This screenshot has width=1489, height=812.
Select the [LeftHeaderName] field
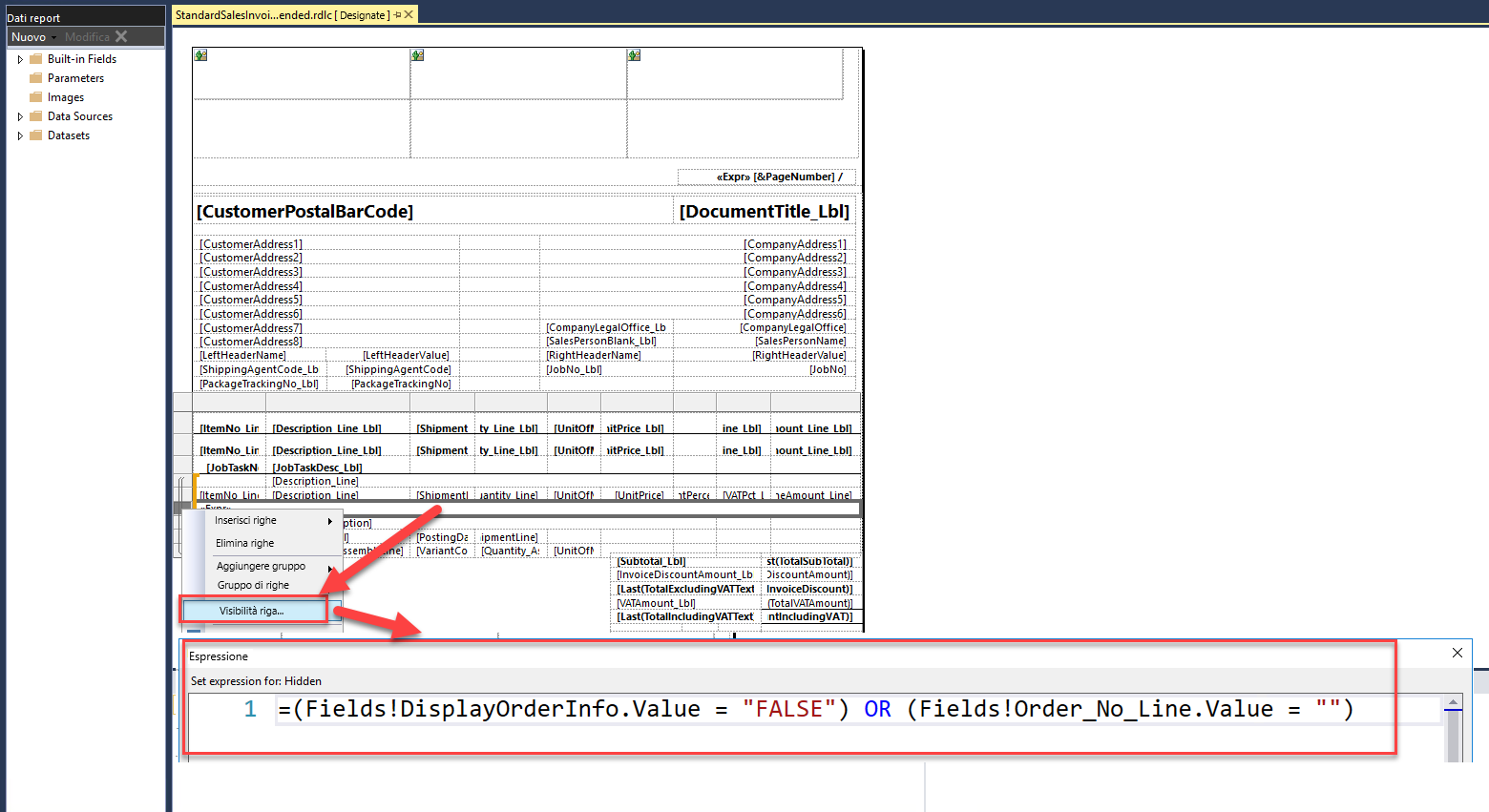pyautogui.click(x=261, y=356)
